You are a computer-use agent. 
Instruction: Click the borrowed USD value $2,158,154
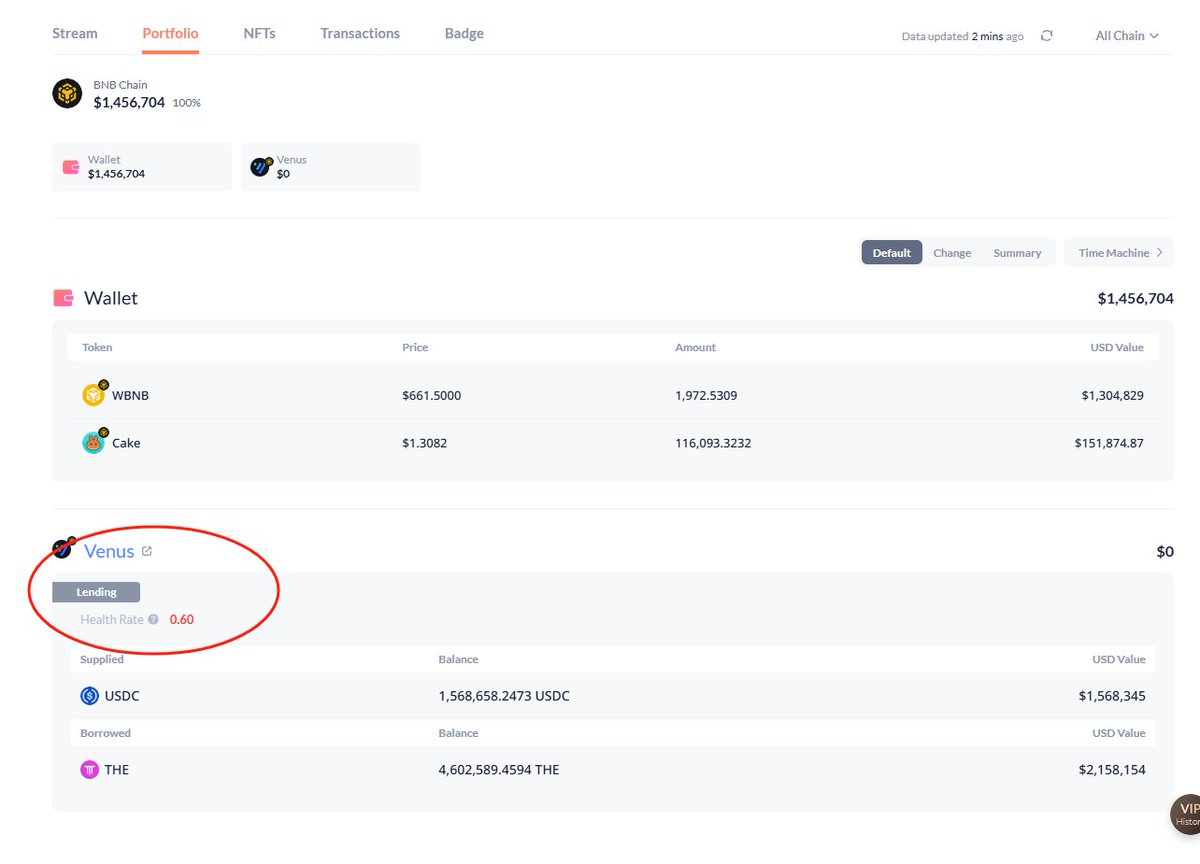click(x=1112, y=770)
